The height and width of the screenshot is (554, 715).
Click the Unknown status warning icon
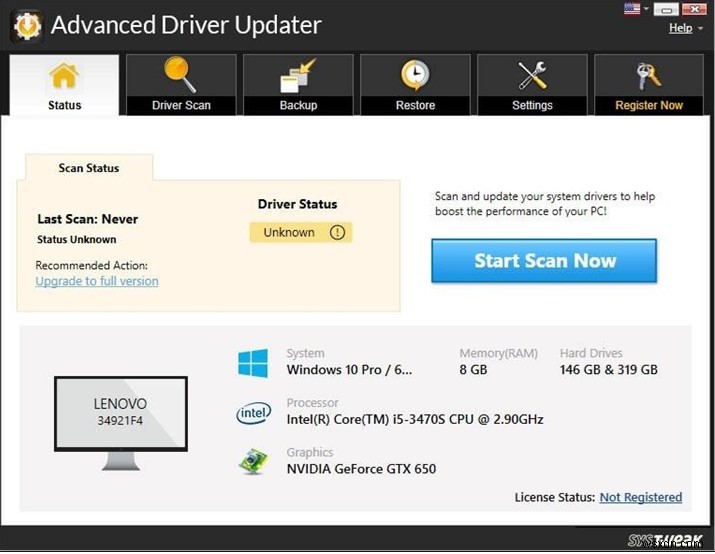coord(337,233)
